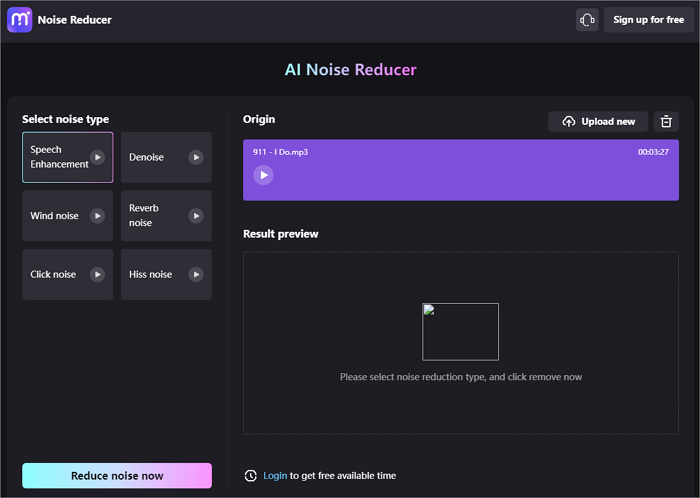Preview the Hiss noise sample play icon
The height and width of the screenshot is (498, 700).
196,274
